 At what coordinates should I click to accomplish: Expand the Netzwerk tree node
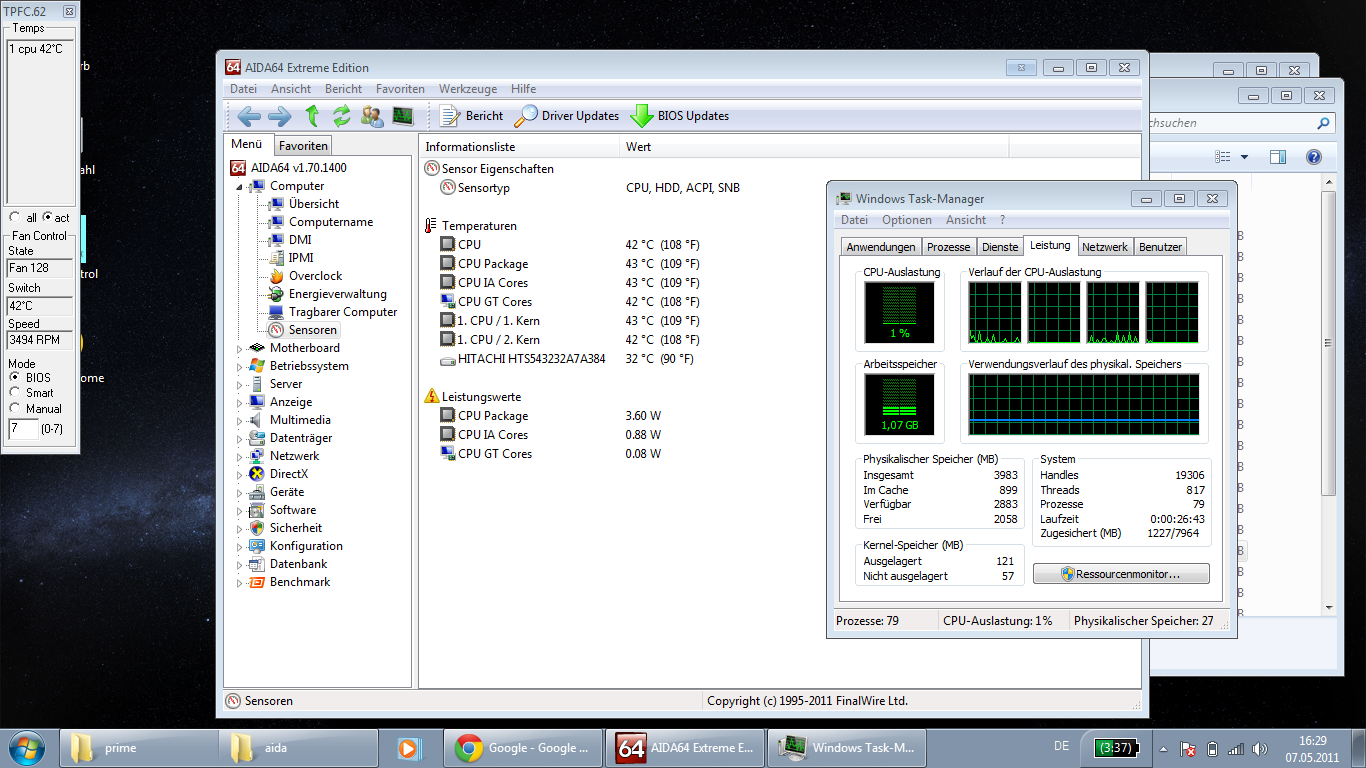pyautogui.click(x=240, y=456)
